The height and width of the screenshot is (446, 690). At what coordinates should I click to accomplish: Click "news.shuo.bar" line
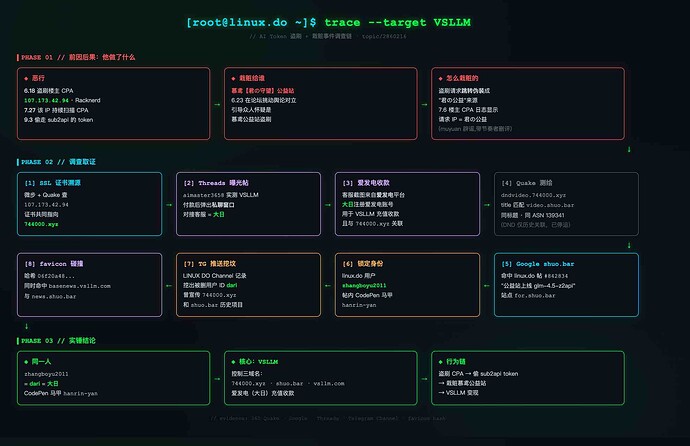click(x=50, y=296)
